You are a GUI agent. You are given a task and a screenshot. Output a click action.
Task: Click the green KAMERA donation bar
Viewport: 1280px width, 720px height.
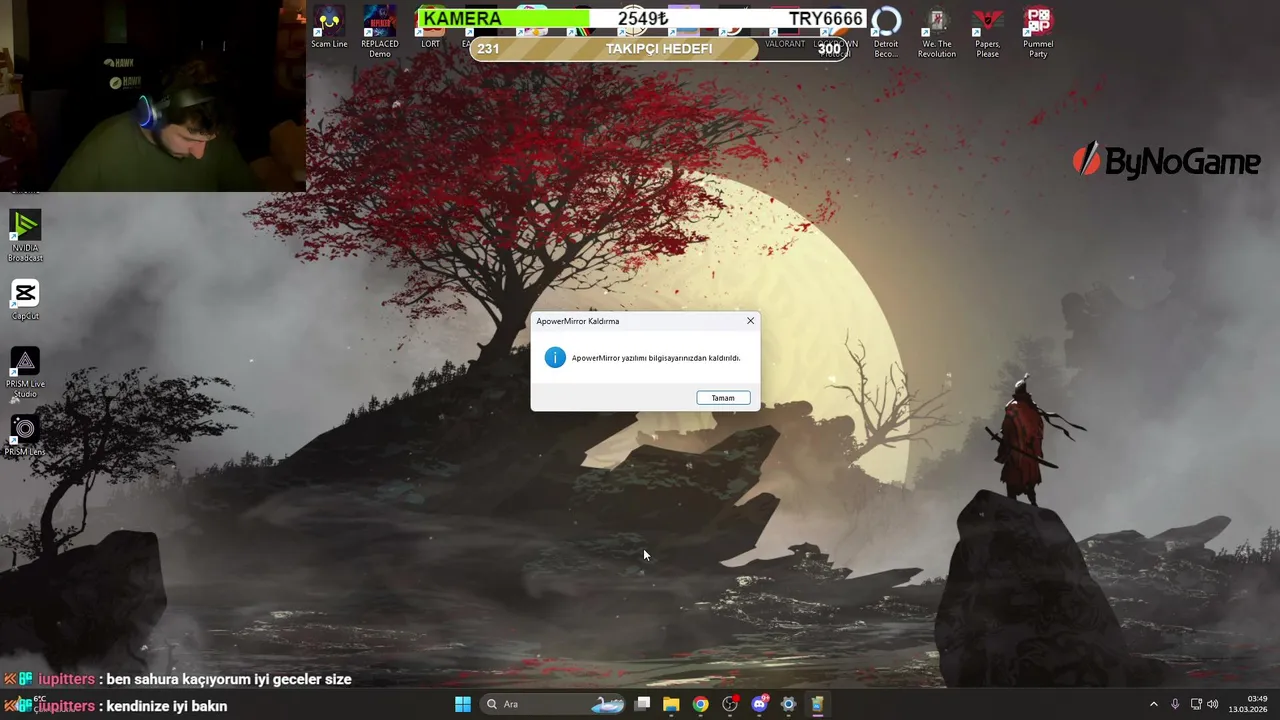click(x=504, y=18)
